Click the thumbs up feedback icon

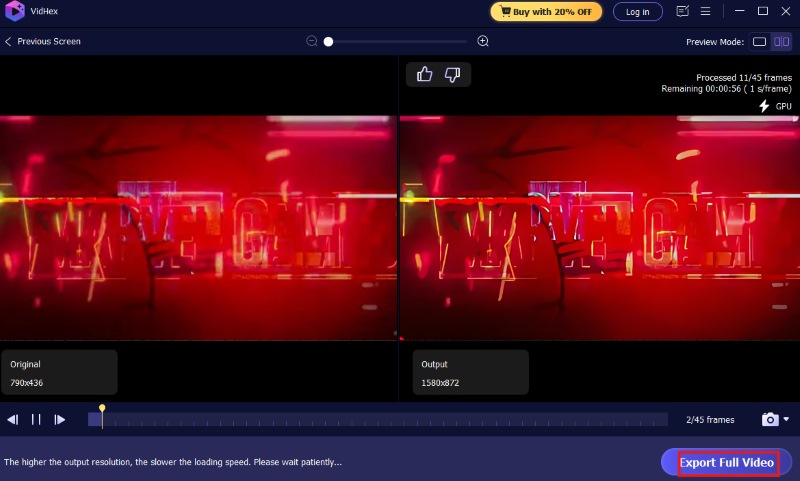coord(425,74)
